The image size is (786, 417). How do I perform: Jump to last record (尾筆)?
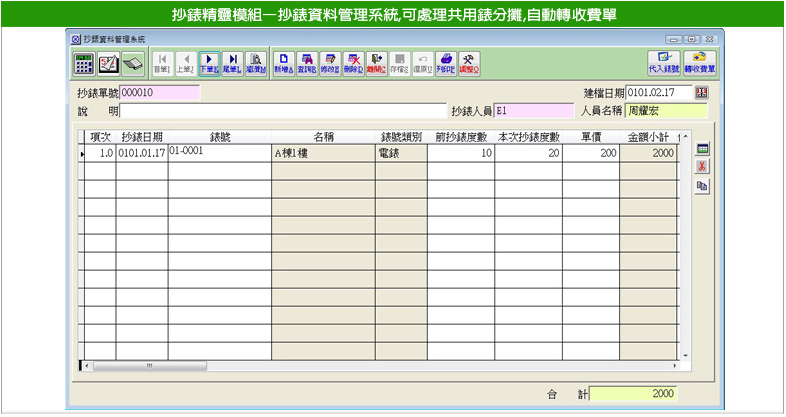[x=232, y=63]
